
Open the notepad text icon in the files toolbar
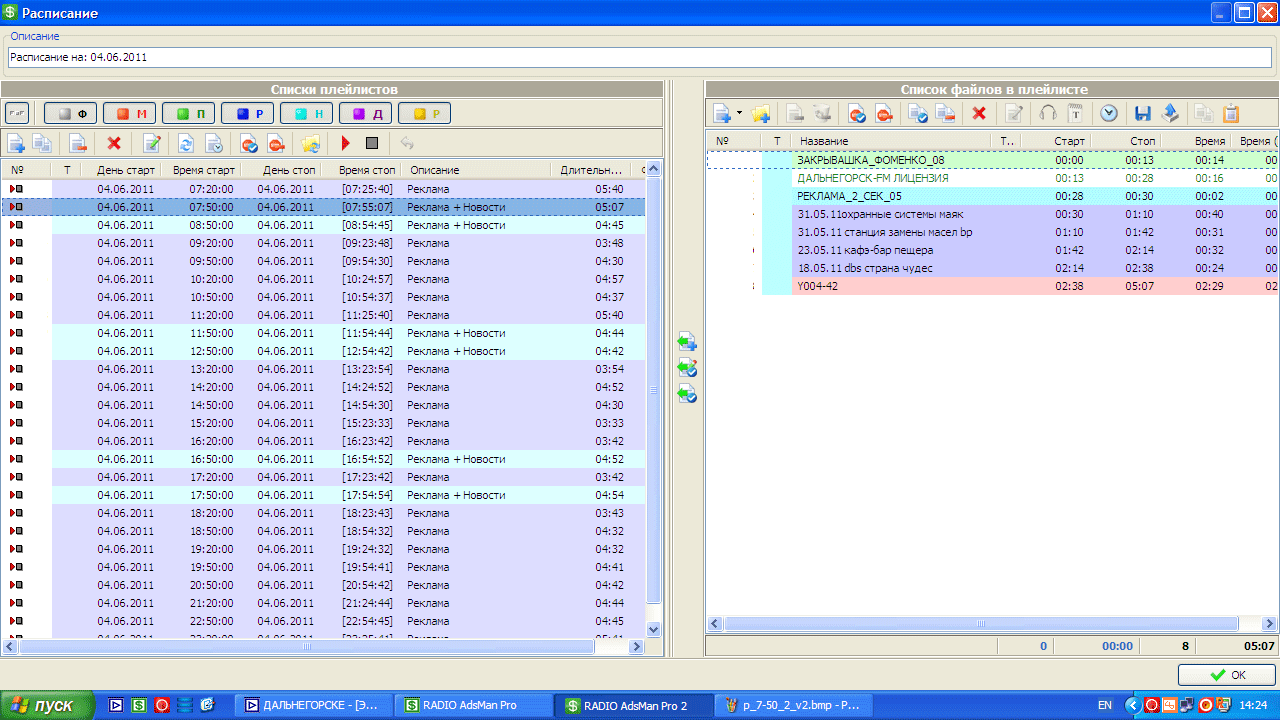pyautogui.click(x=1075, y=113)
